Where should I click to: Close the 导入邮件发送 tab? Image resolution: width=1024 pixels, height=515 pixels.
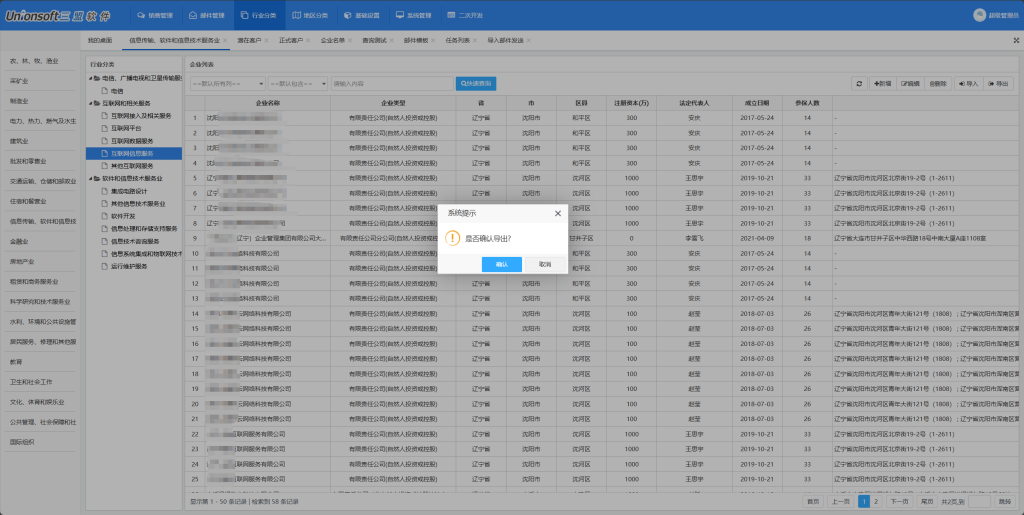coord(528,40)
